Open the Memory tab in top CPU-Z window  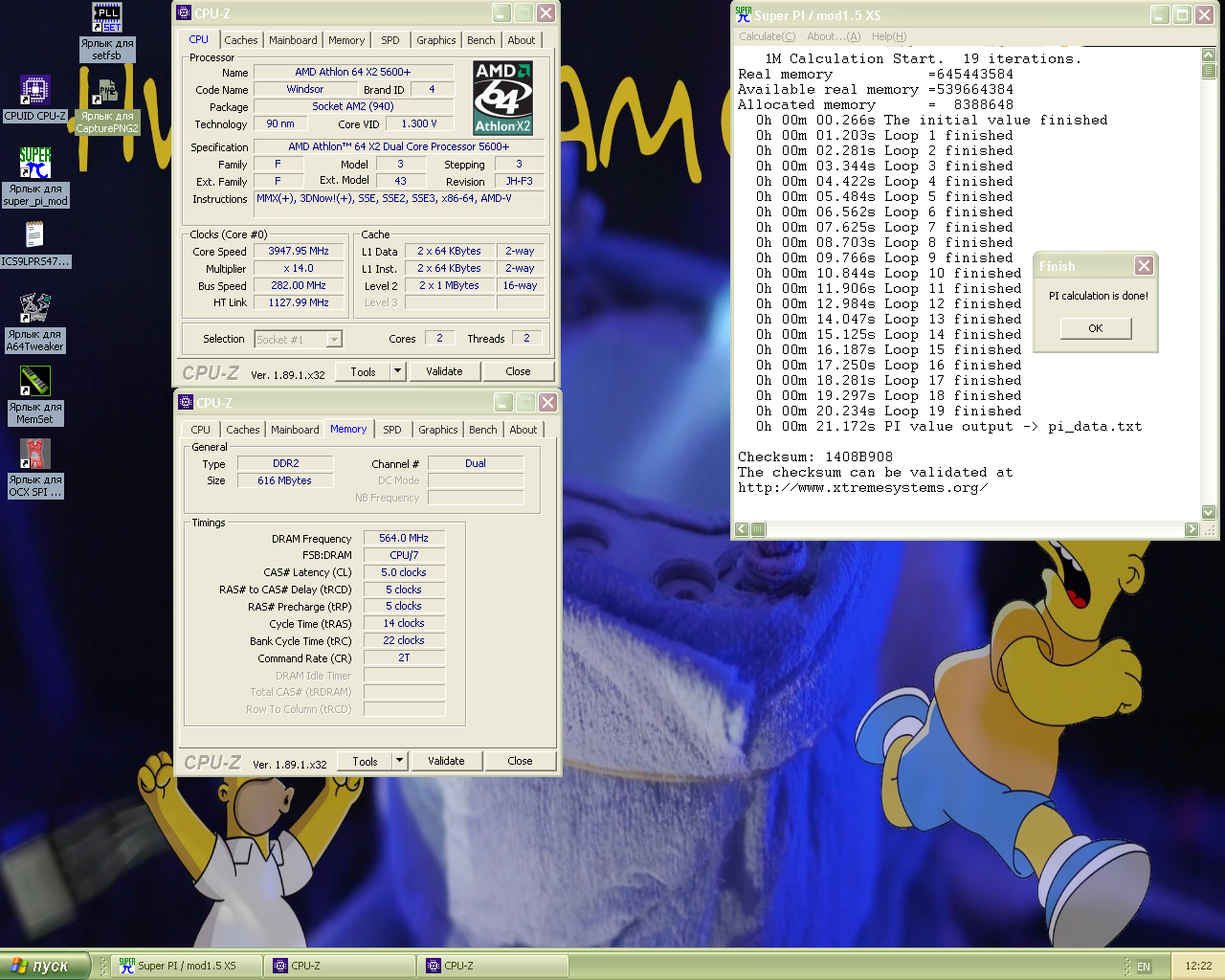(x=346, y=40)
